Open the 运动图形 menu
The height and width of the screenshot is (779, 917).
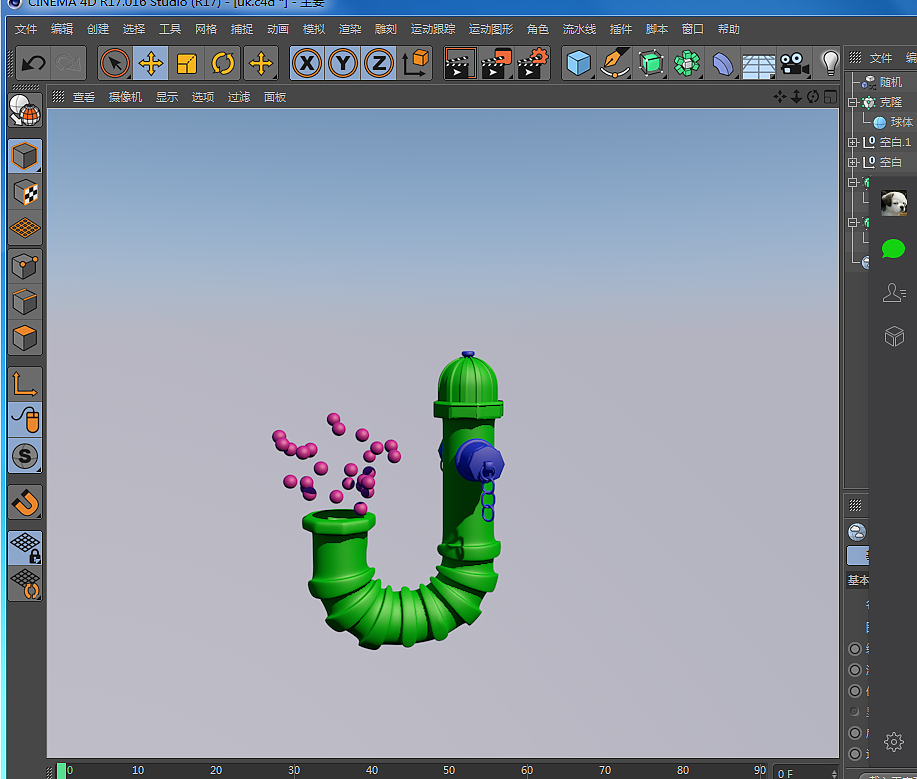click(491, 29)
